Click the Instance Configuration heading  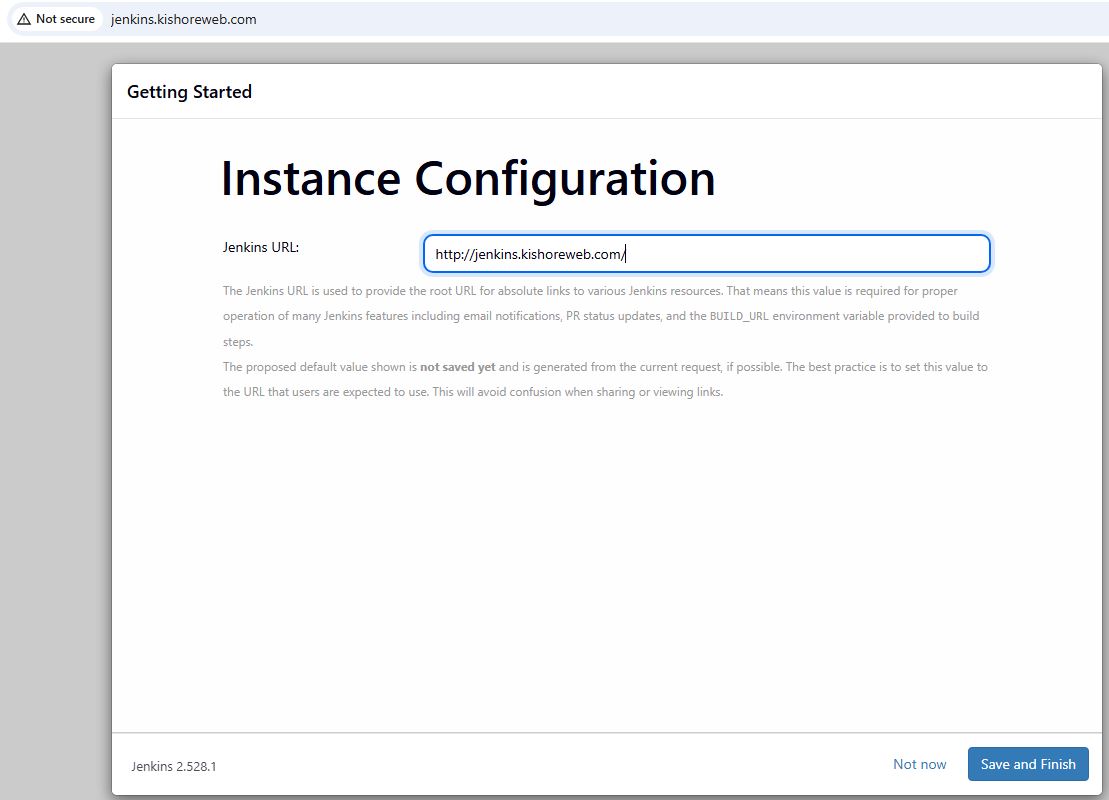pyautogui.click(x=467, y=179)
